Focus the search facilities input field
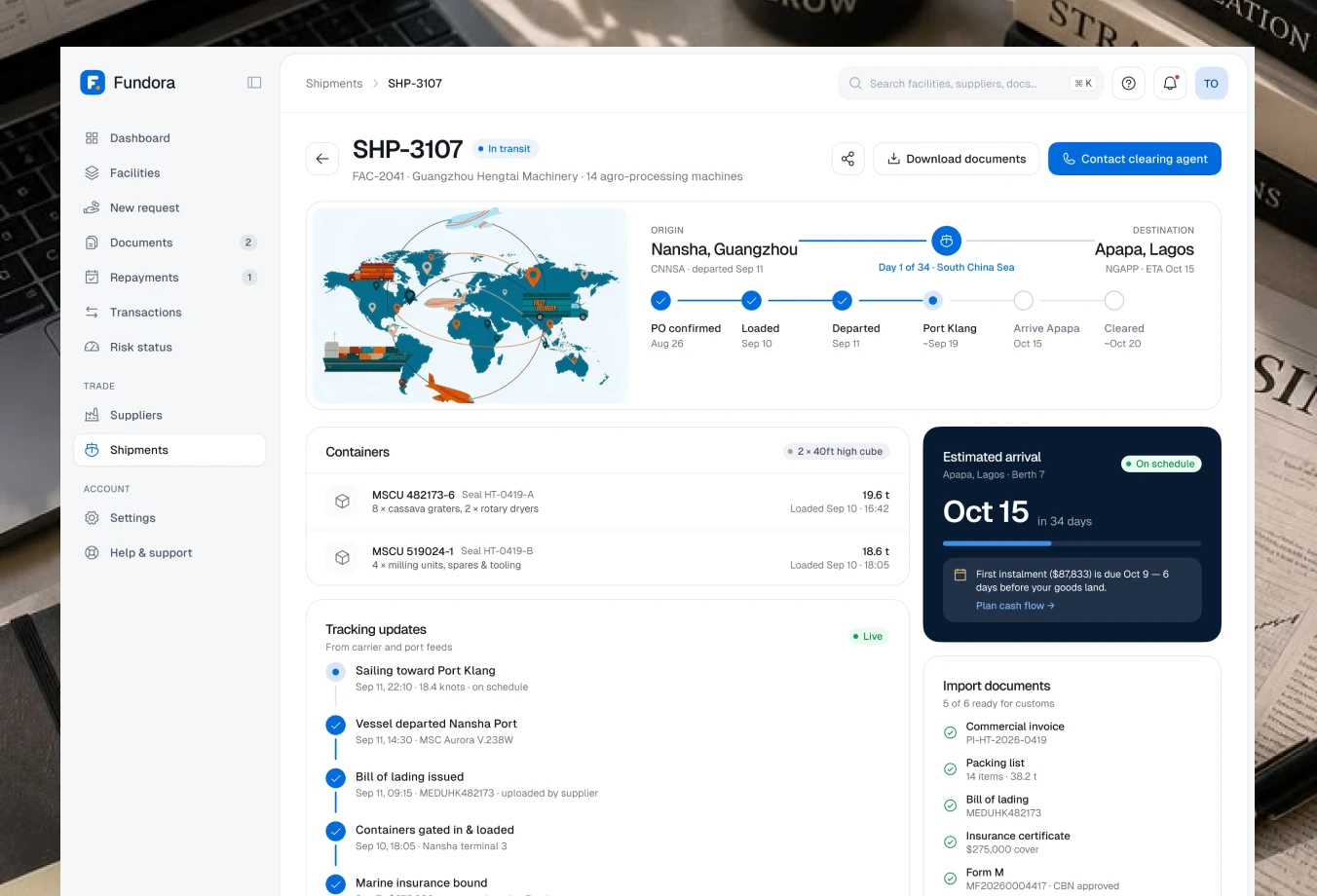The image size is (1317, 896). 970,84
